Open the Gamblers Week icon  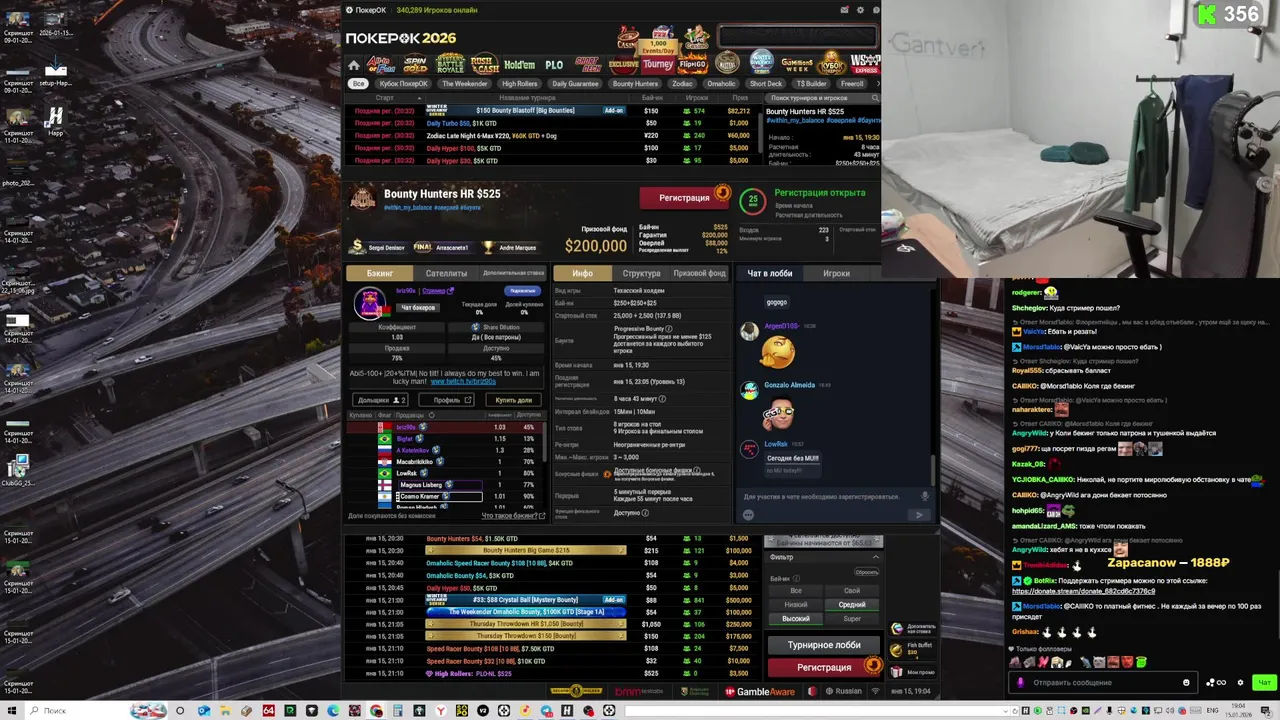pos(797,64)
